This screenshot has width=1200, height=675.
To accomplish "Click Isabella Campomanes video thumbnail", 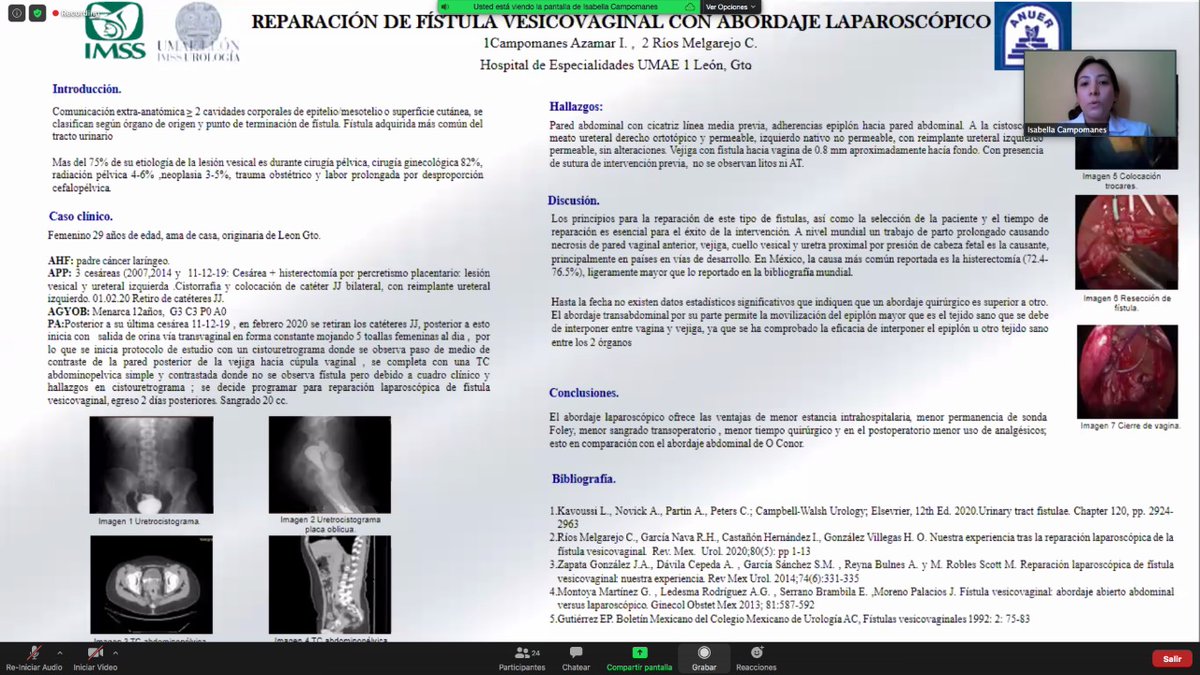I will (x=1100, y=93).
